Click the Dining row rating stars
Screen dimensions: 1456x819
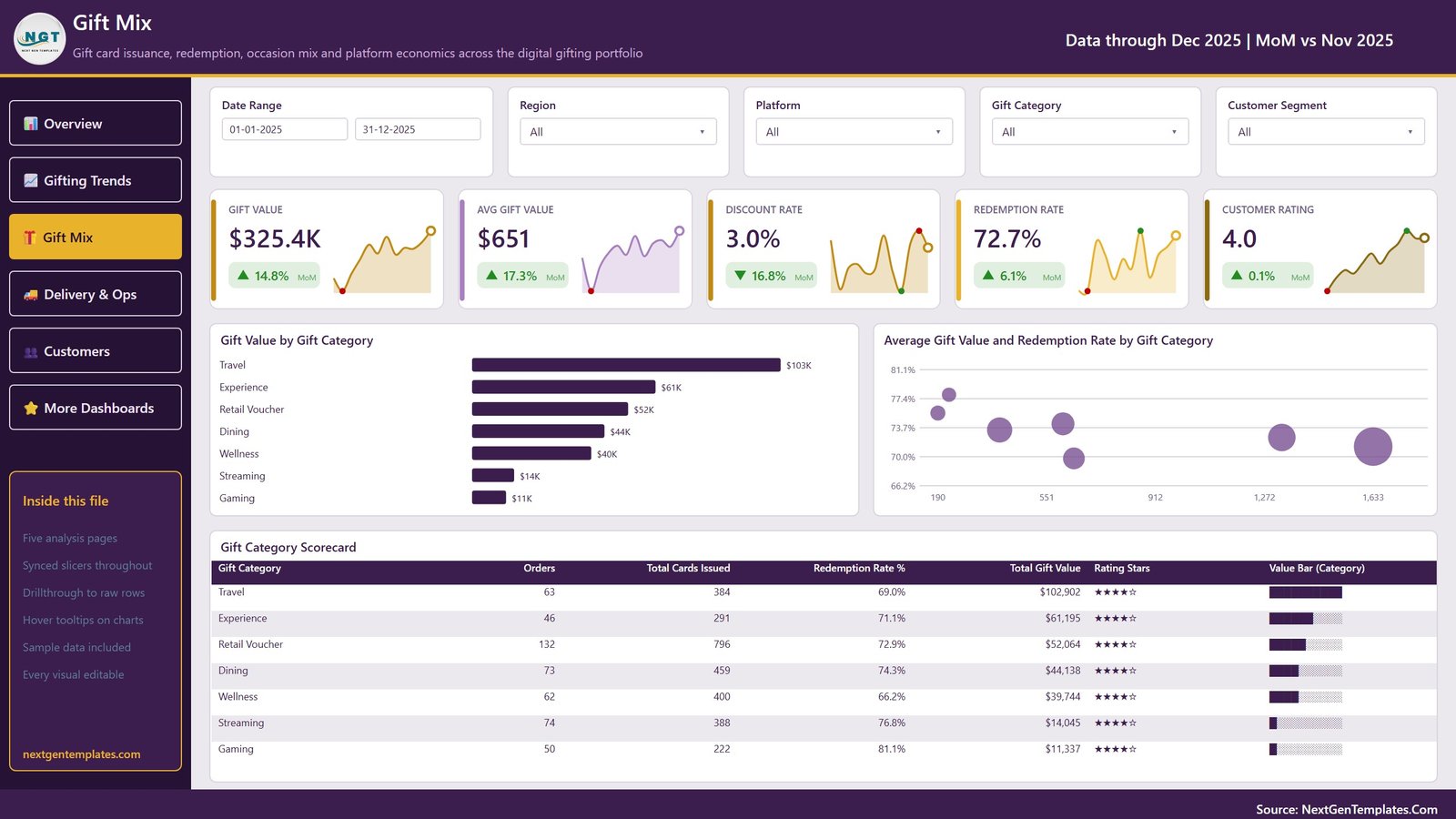pos(1116,671)
